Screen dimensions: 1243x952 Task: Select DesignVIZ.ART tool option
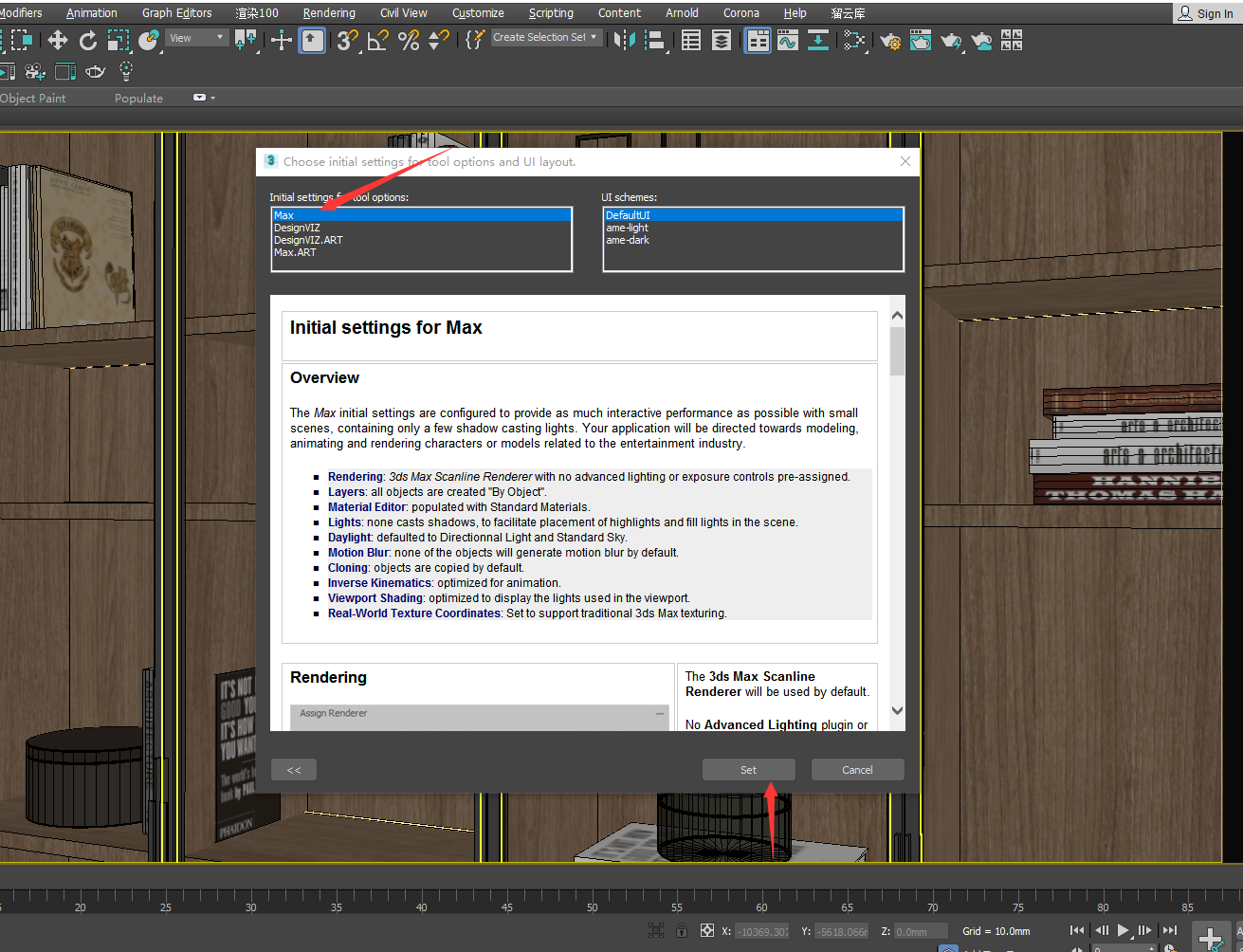coord(421,240)
